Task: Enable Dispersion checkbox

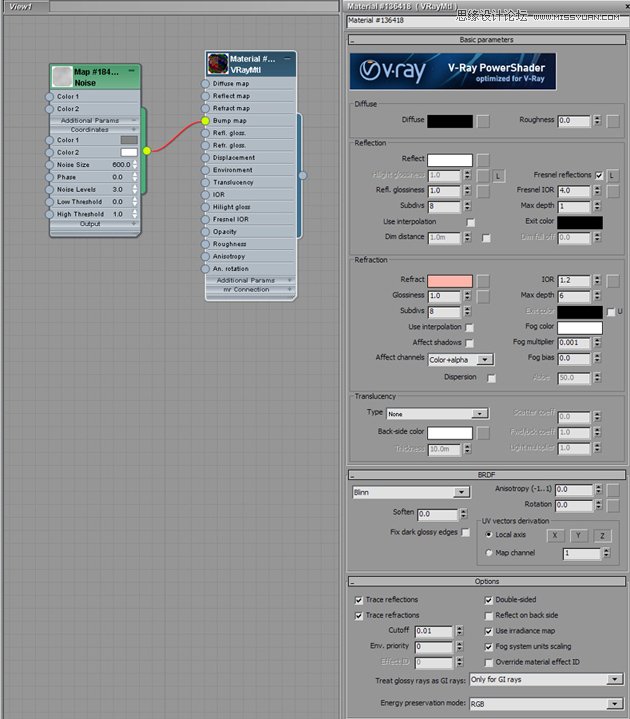Action: tap(492, 378)
